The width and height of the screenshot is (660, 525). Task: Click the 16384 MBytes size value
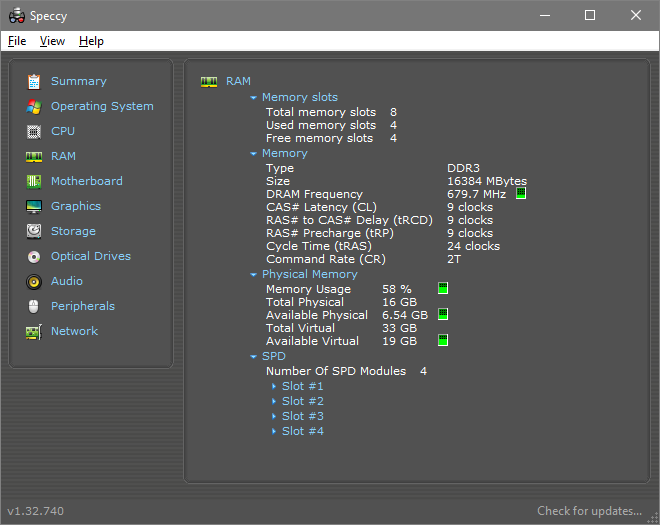pos(487,181)
